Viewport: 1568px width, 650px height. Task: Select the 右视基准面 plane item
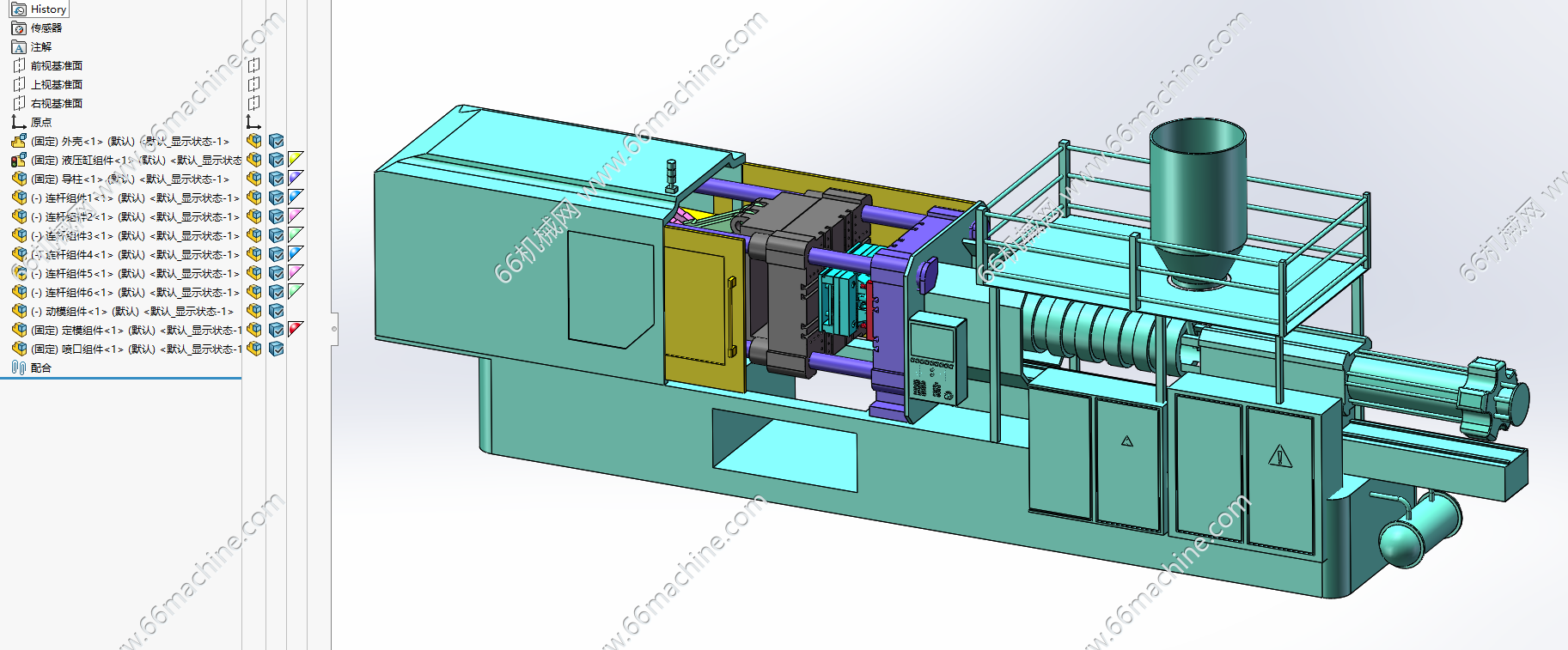[57, 103]
